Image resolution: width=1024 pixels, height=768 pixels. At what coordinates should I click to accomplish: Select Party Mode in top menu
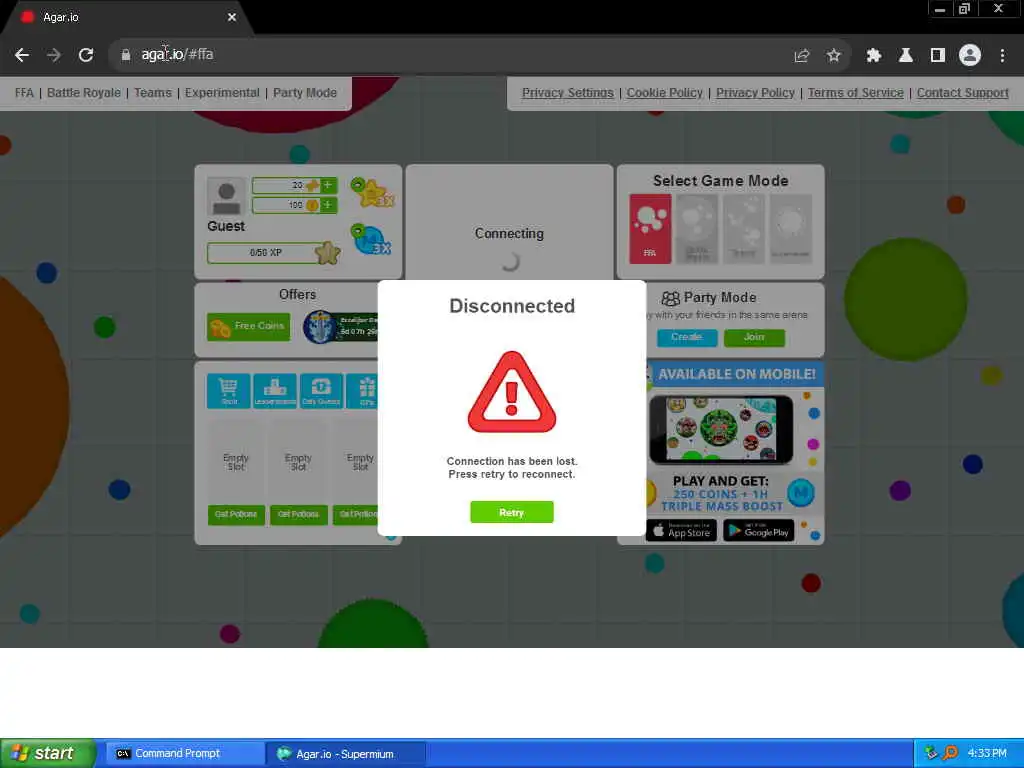pyautogui.click(x=305, y=93)
